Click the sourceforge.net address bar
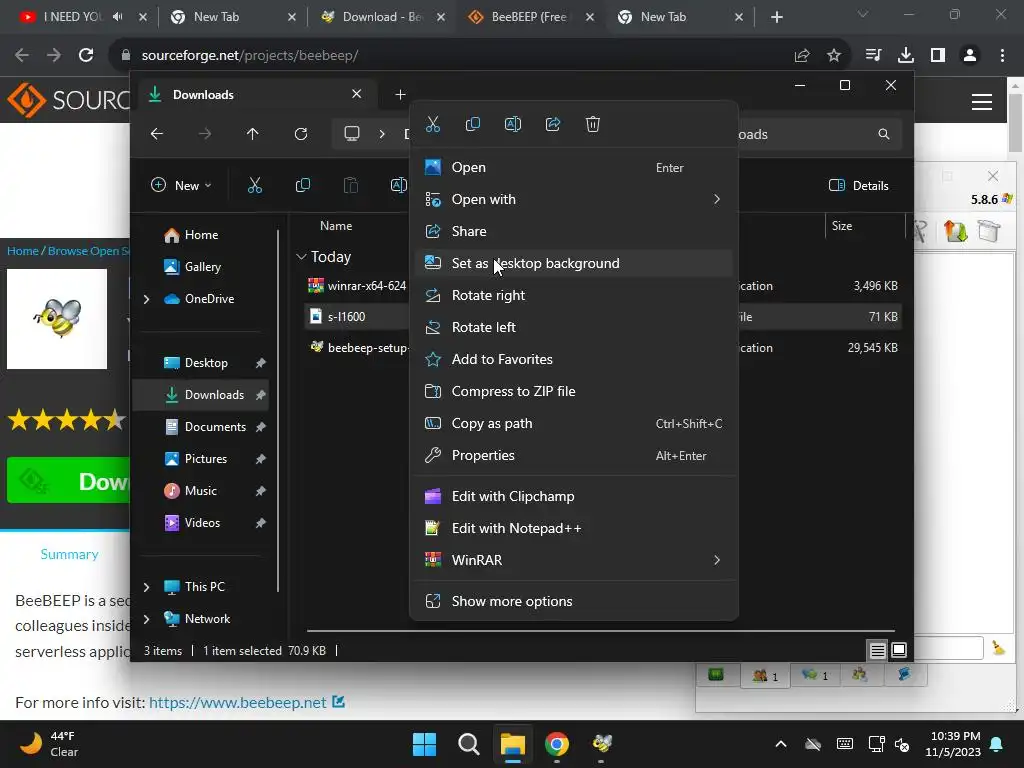Image resolution: width=1024 pixels, height=768 pixels. [451, 56]
